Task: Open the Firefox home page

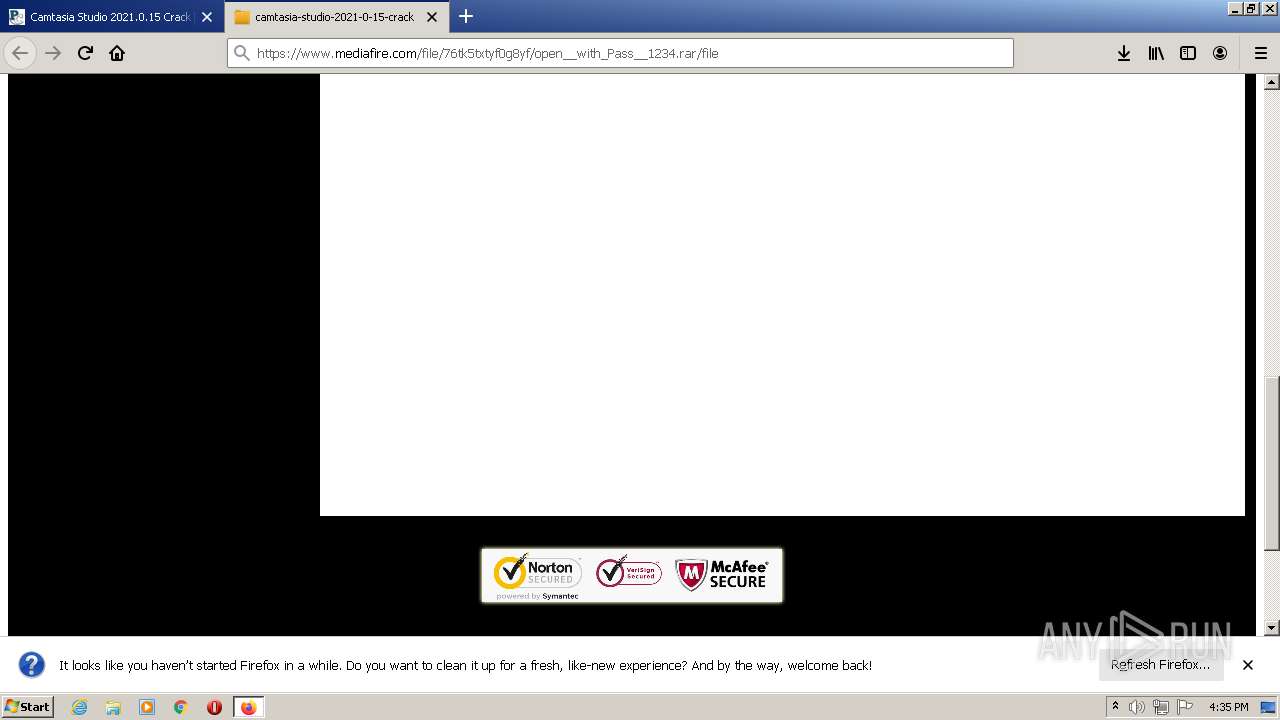Action: (x=117, y=53)
